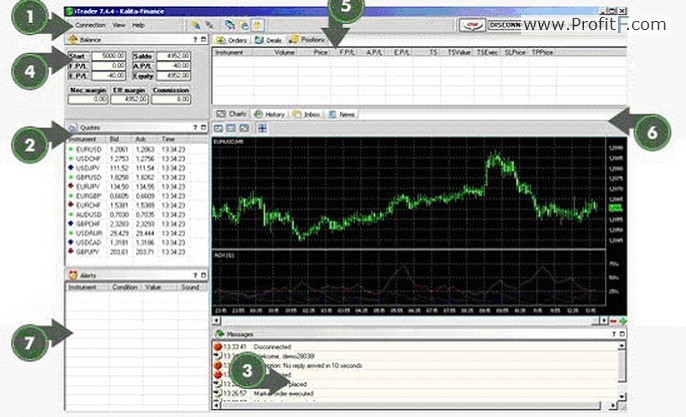The image size is (686, 417).
Task: Maximize the Quotes panel
Action: click(203, 127)
